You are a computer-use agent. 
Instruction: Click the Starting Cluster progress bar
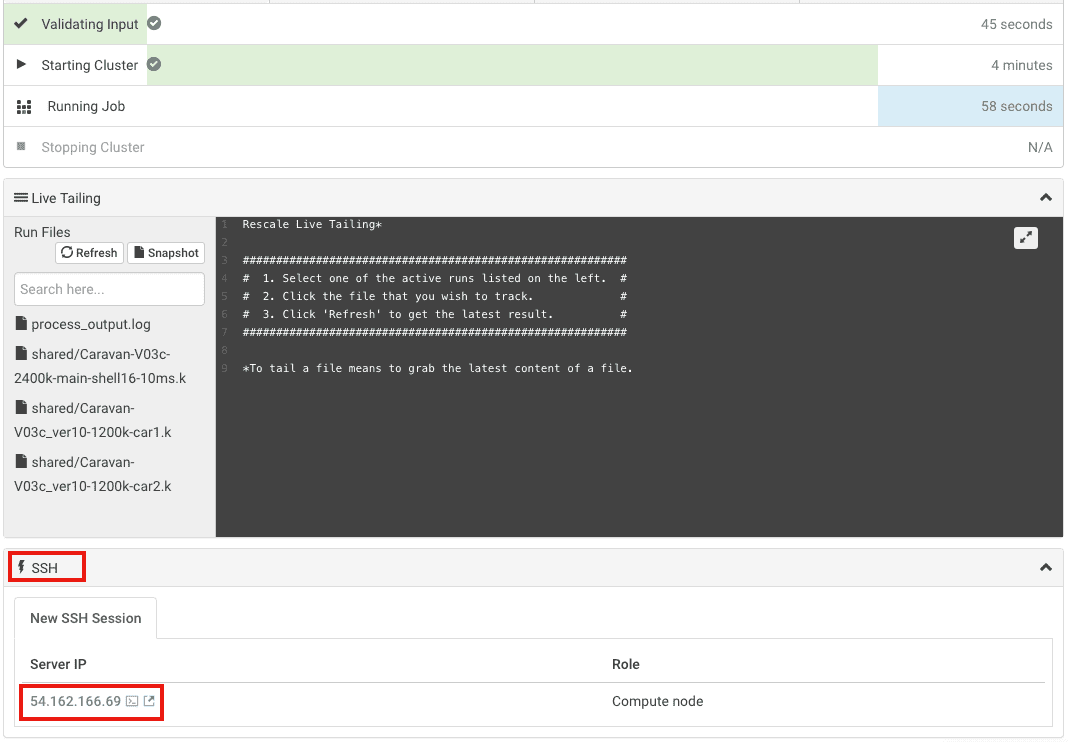click(x=500, y=65)
